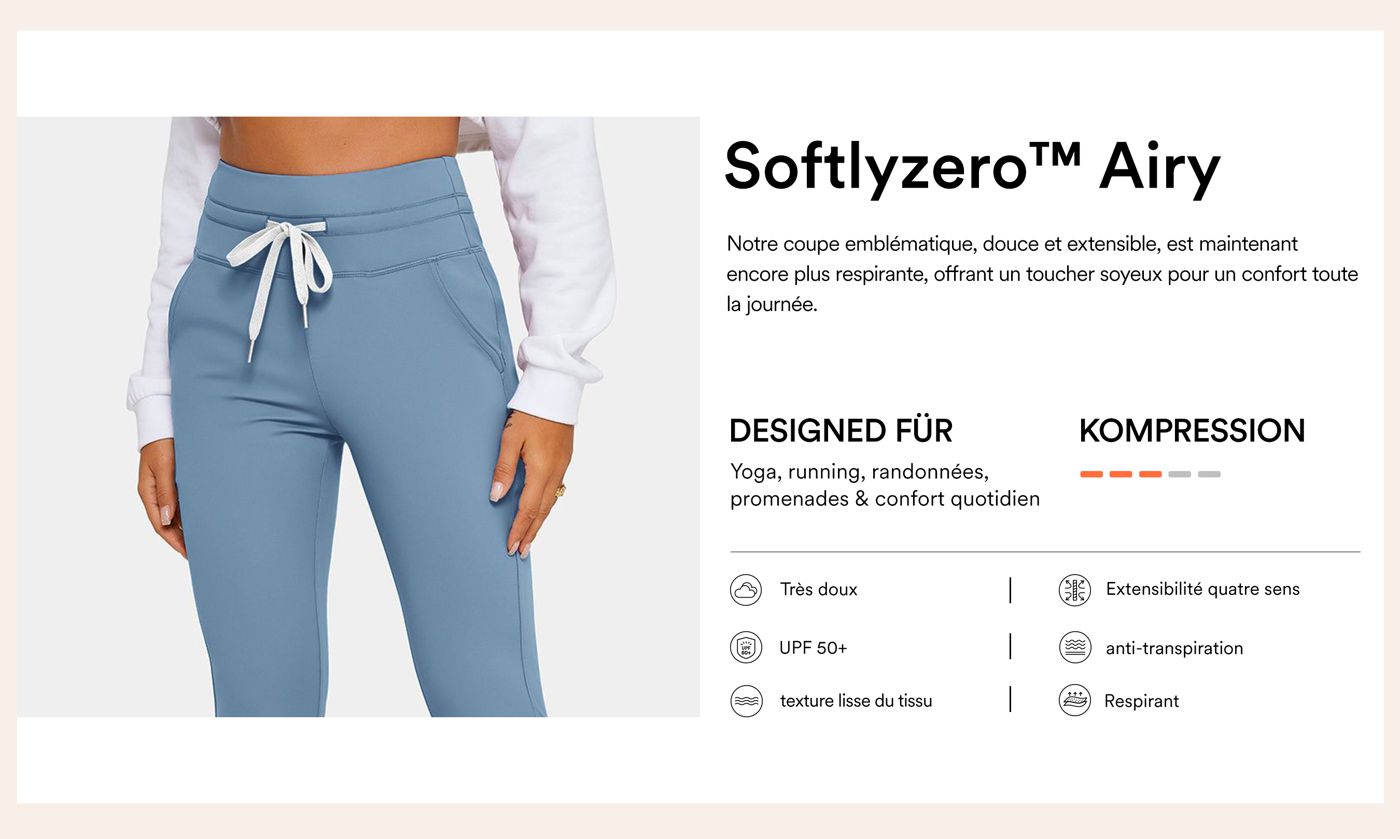Click the DESIGNED FÜR heading
1400x839 pixels.
point(841,431)
